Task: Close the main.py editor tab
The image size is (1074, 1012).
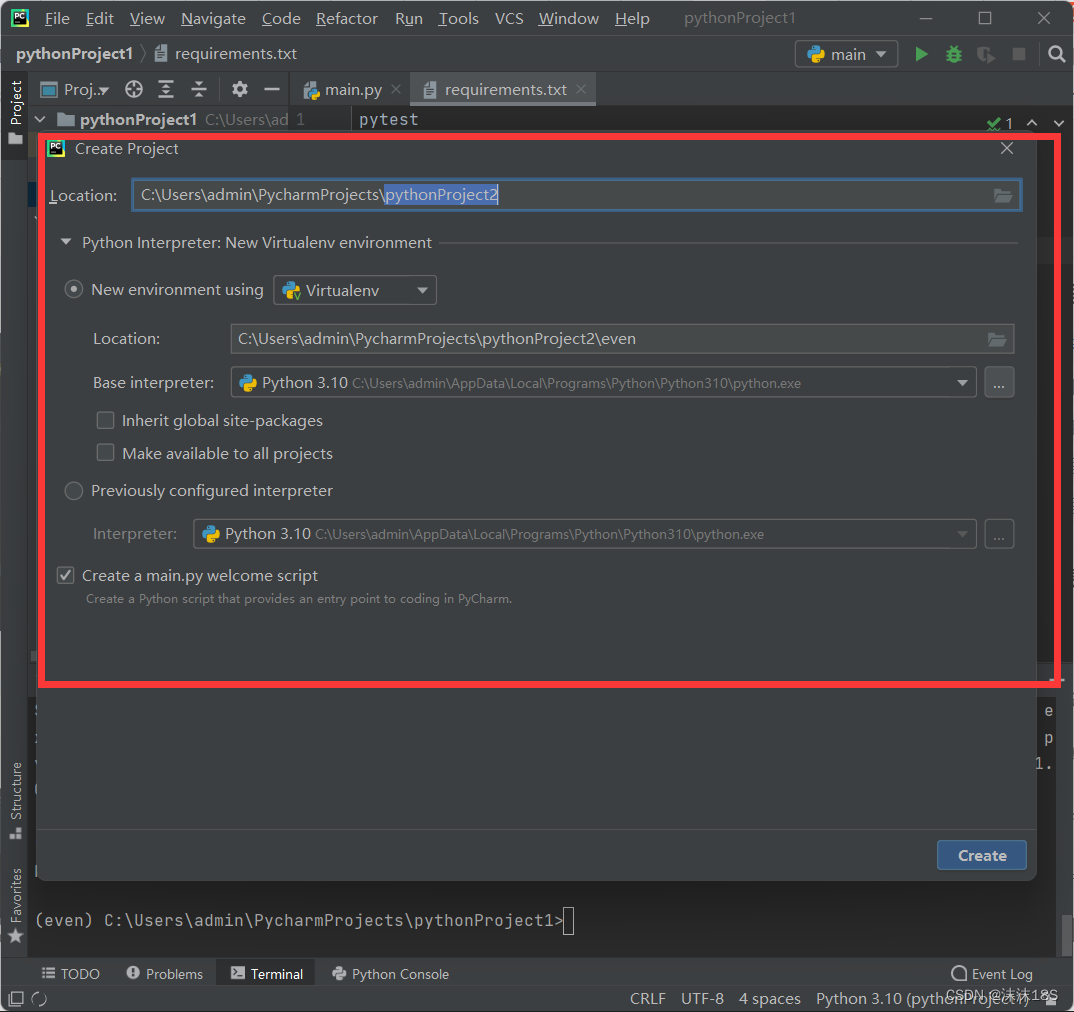Action: coord(396,89)
